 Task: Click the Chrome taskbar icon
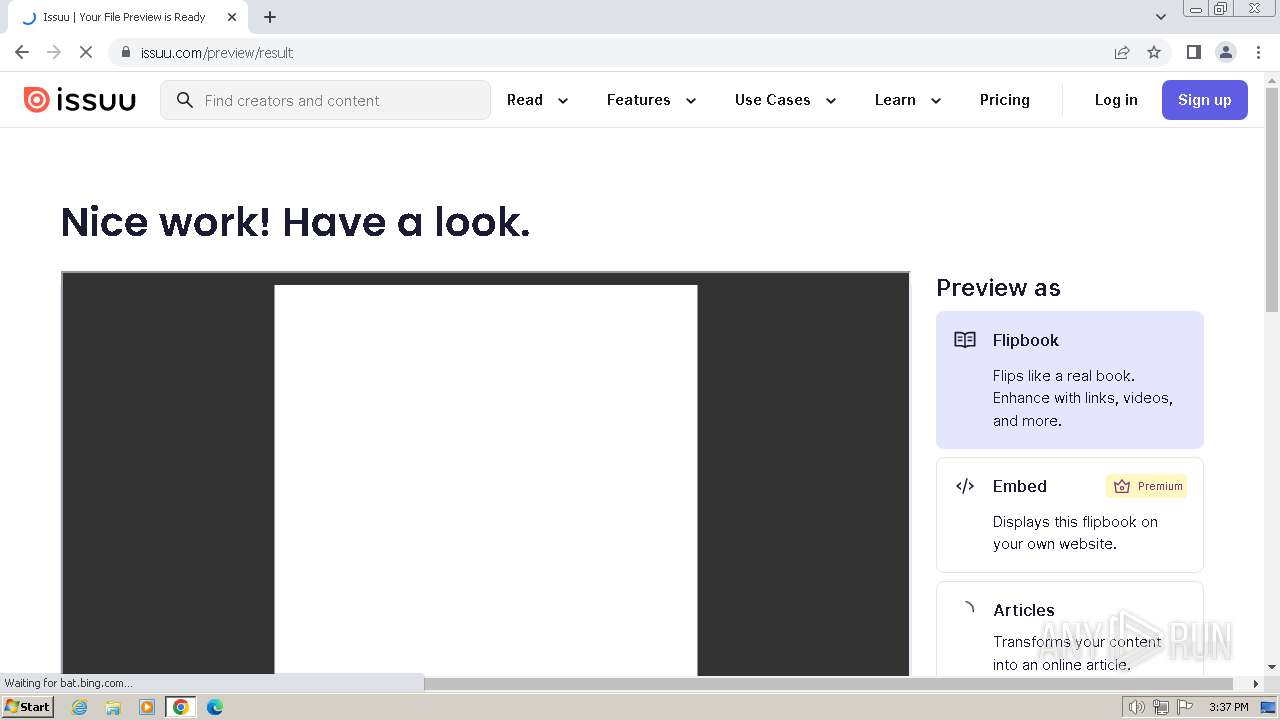(181, 707)
